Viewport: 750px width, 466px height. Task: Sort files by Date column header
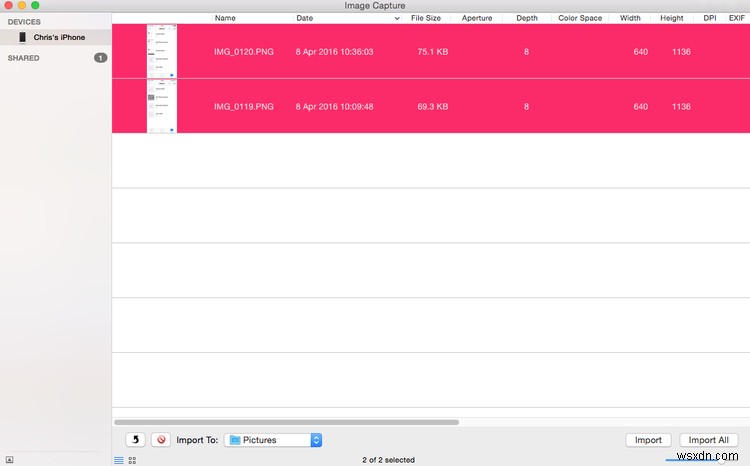point(305,18)
